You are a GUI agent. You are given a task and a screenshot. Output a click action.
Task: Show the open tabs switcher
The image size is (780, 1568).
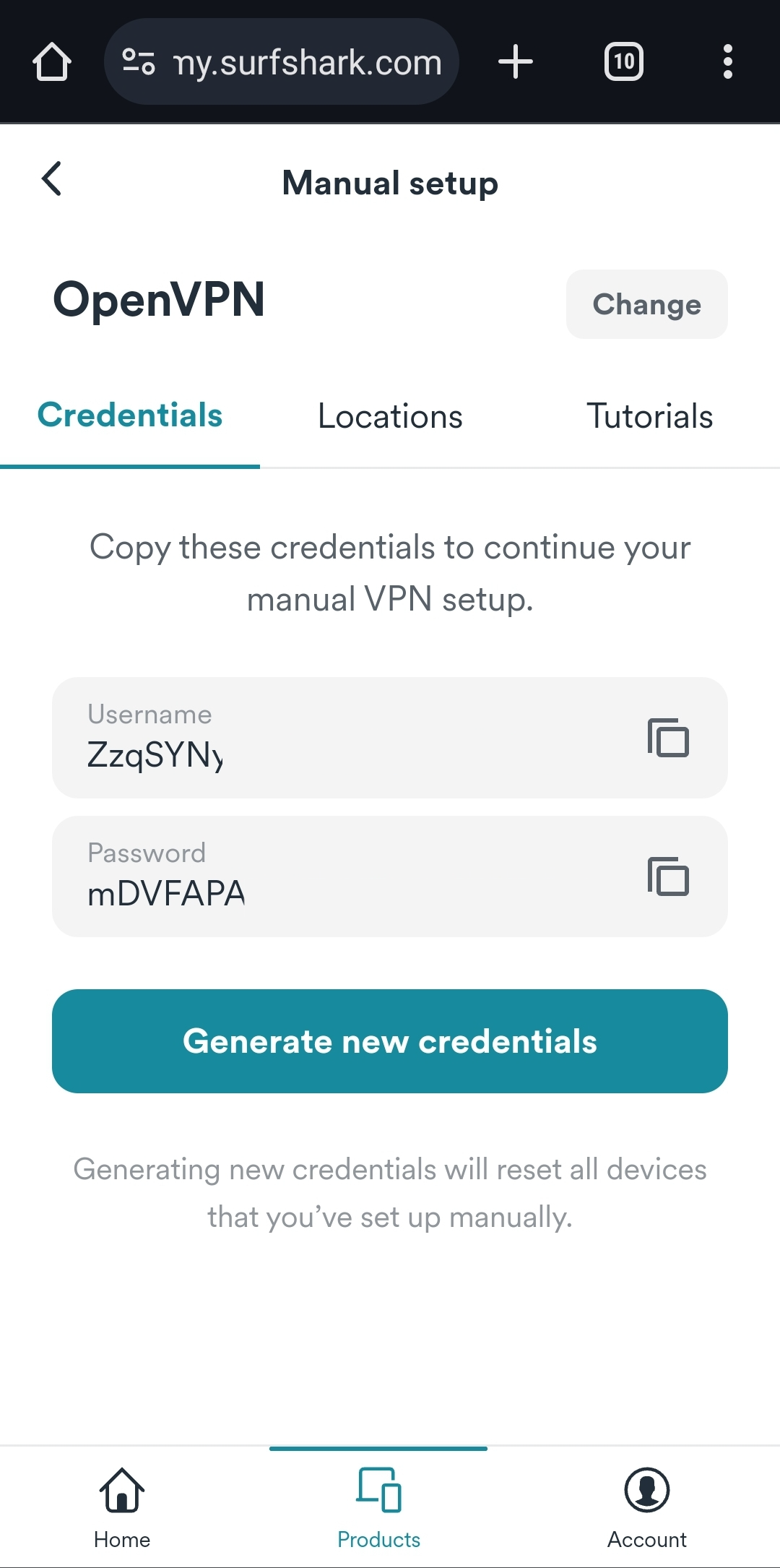(624, 62)
